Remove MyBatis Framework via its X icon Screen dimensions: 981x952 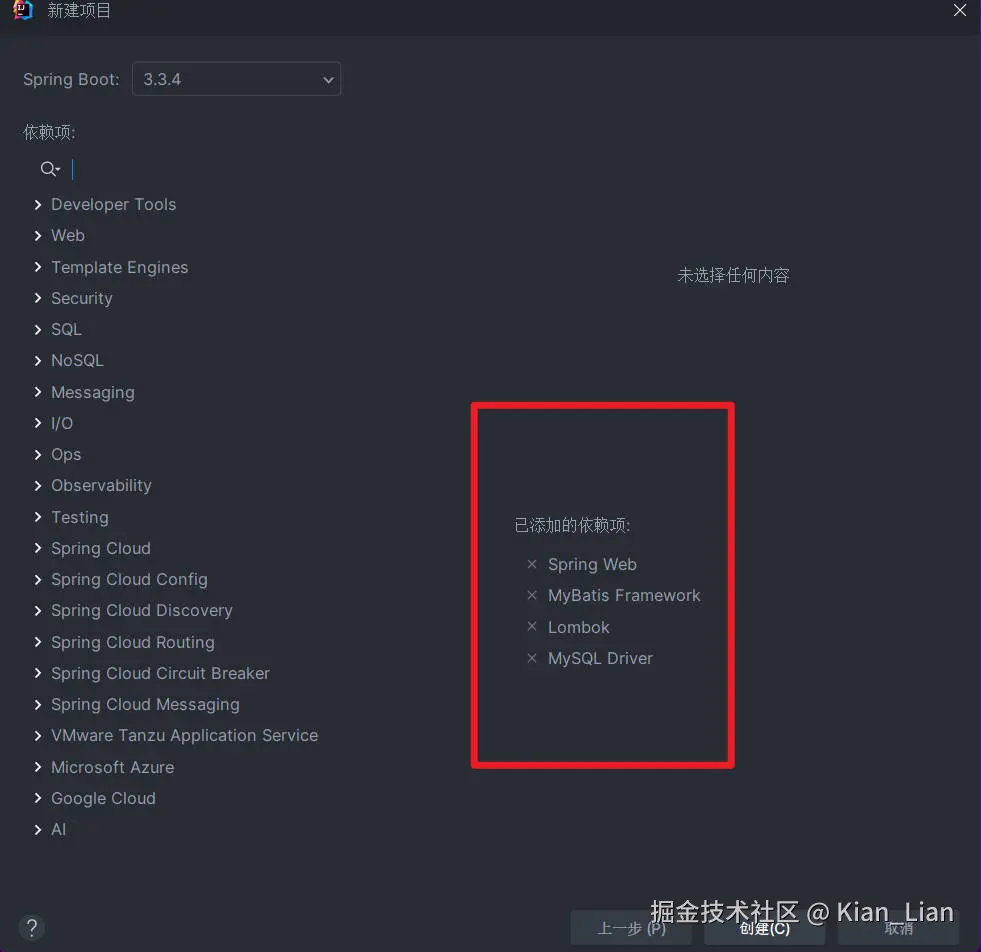pyautogui.click(x=532, y=595)
